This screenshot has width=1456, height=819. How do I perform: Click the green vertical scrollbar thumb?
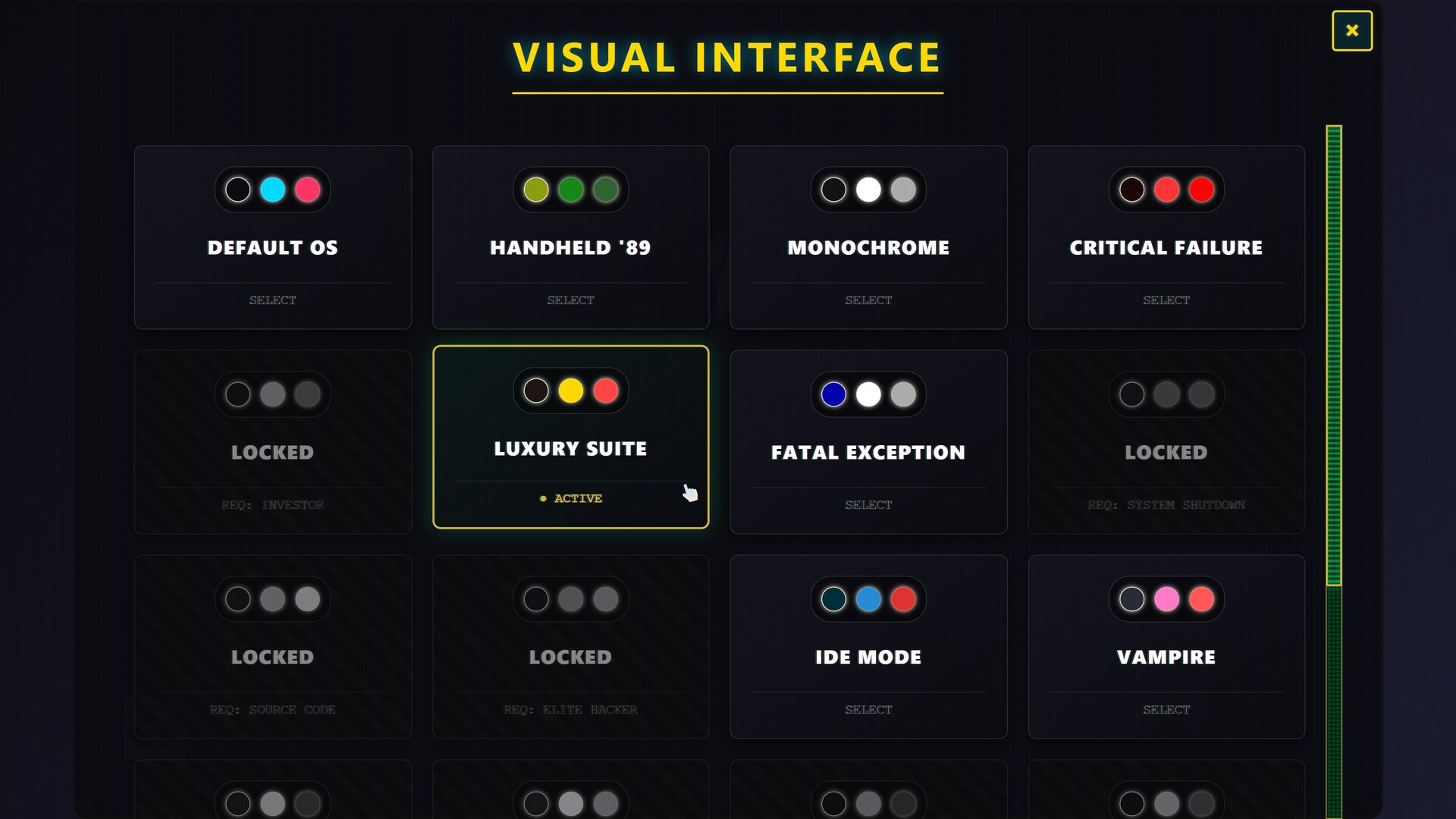[1333, 355]
